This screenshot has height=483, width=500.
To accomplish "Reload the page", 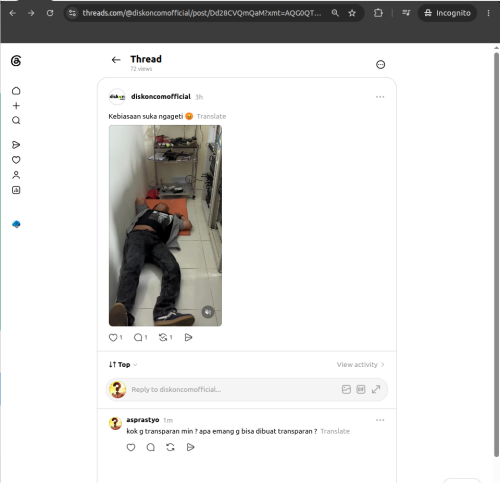I will pyautogui.click(x=50, y=13).
